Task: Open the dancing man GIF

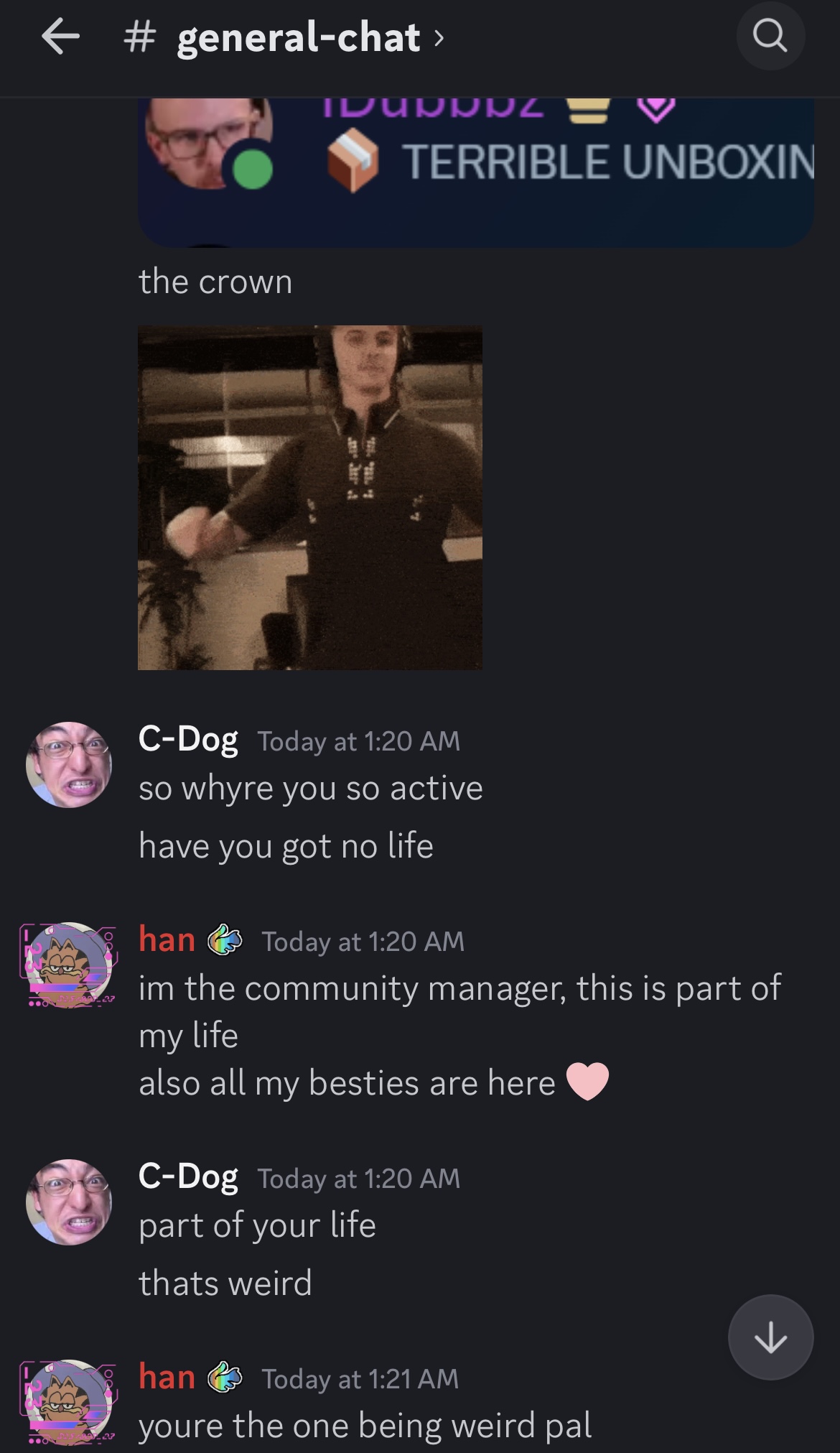Action: [x=310, y=498]
